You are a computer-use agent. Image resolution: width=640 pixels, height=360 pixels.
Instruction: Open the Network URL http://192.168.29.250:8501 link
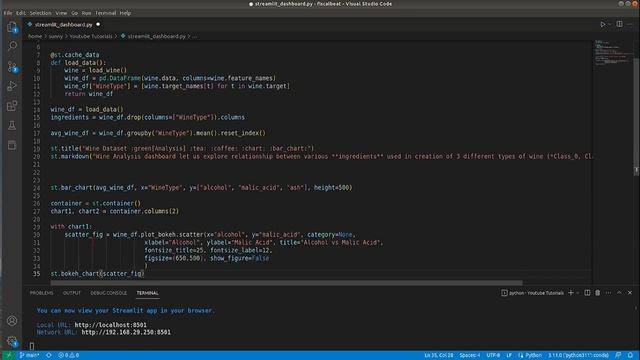[x=126, y=332]
